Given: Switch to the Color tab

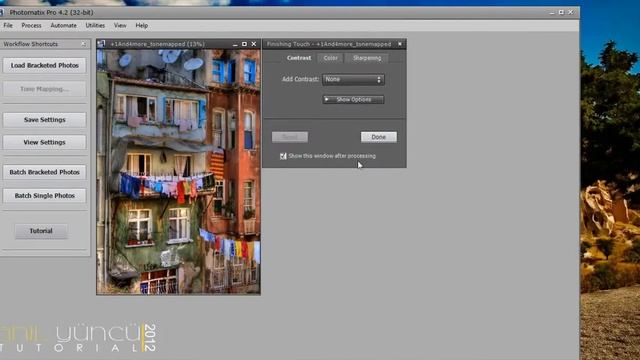Looking at the screenshot, I should tap(331, 58).
